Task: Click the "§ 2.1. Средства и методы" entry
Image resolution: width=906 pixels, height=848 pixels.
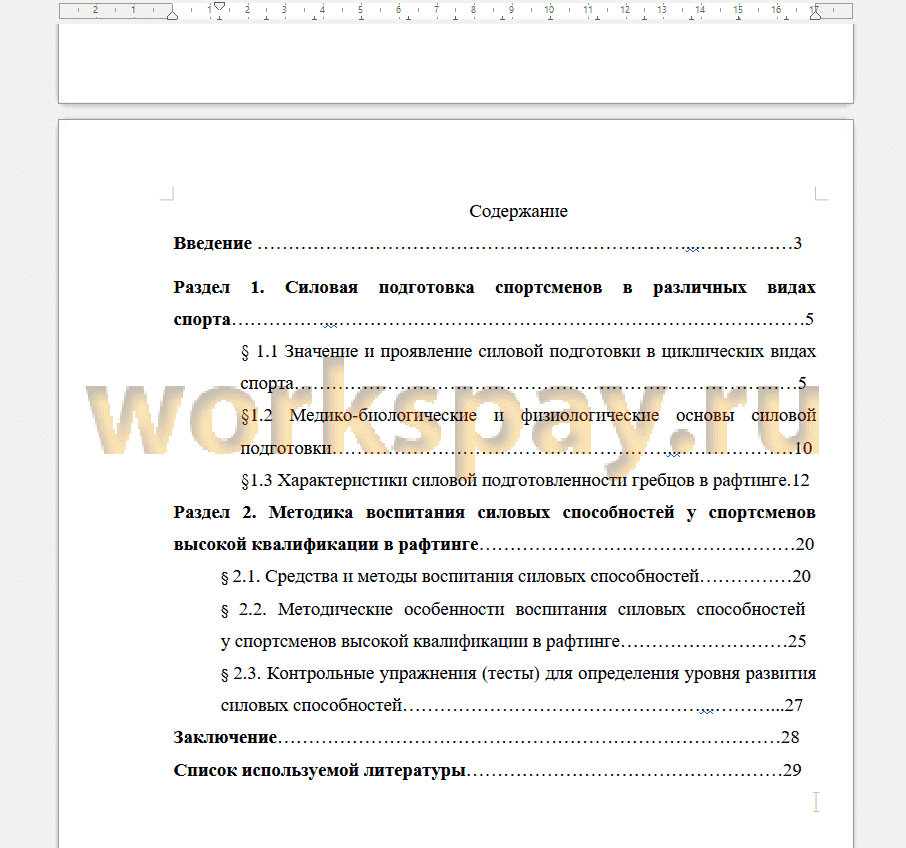Action: (515, 577)
